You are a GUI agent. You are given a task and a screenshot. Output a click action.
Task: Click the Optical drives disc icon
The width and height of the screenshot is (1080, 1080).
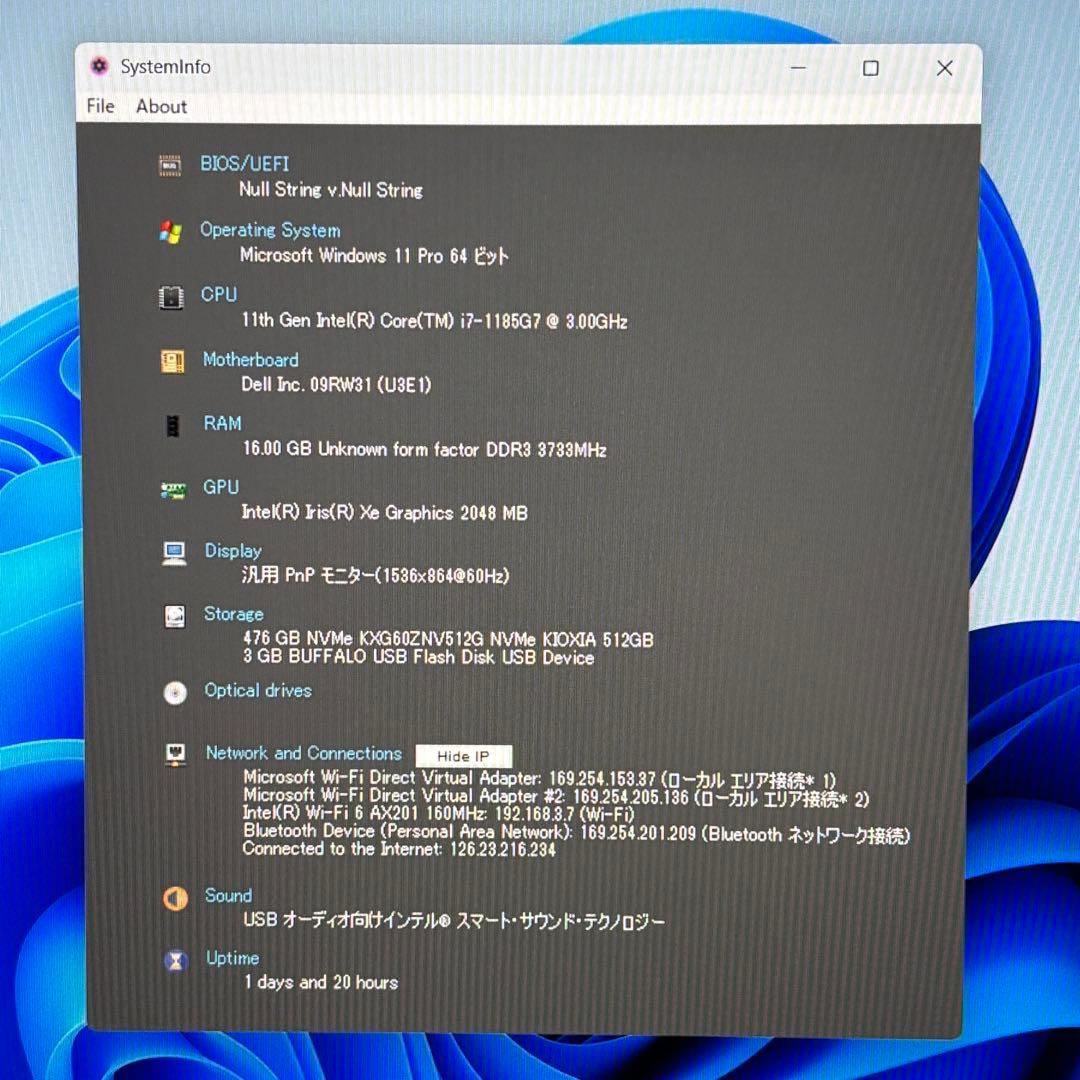pos(176,692)
